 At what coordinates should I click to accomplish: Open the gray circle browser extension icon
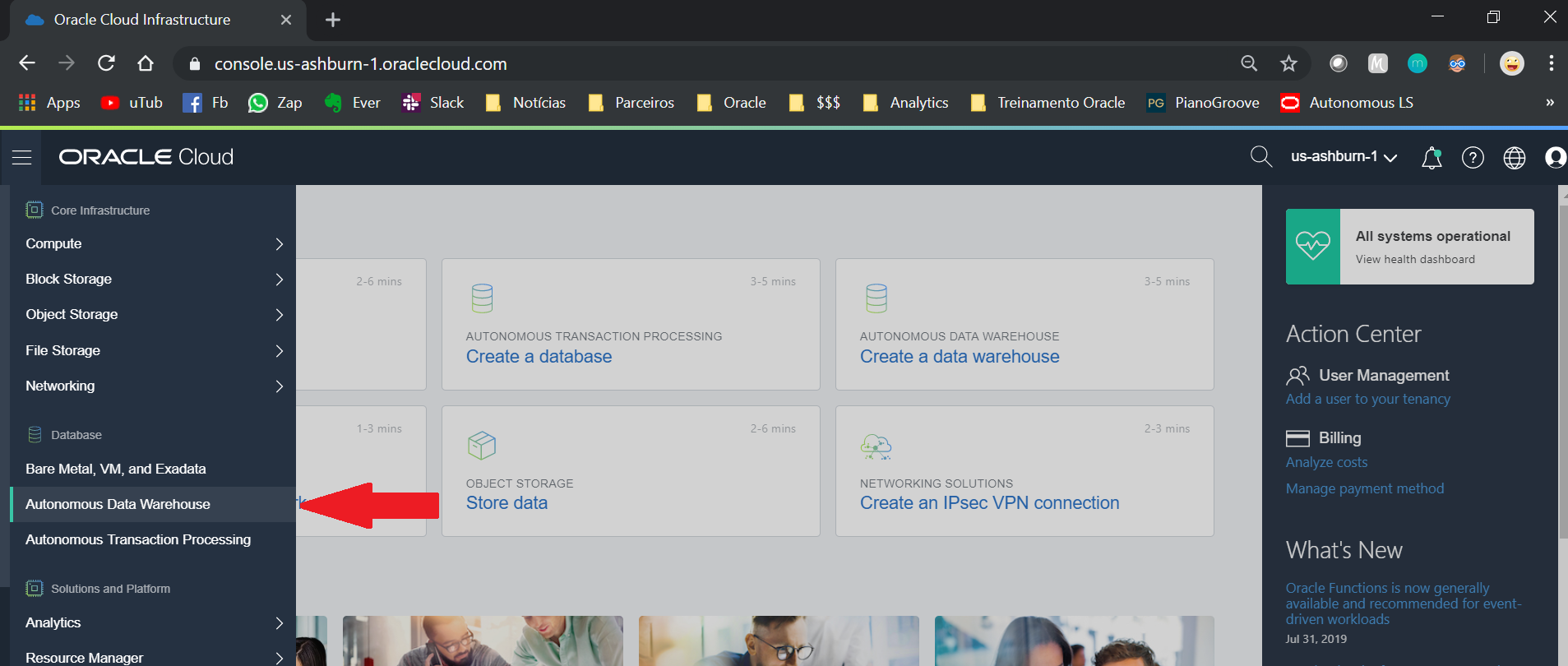(1339, 63)
